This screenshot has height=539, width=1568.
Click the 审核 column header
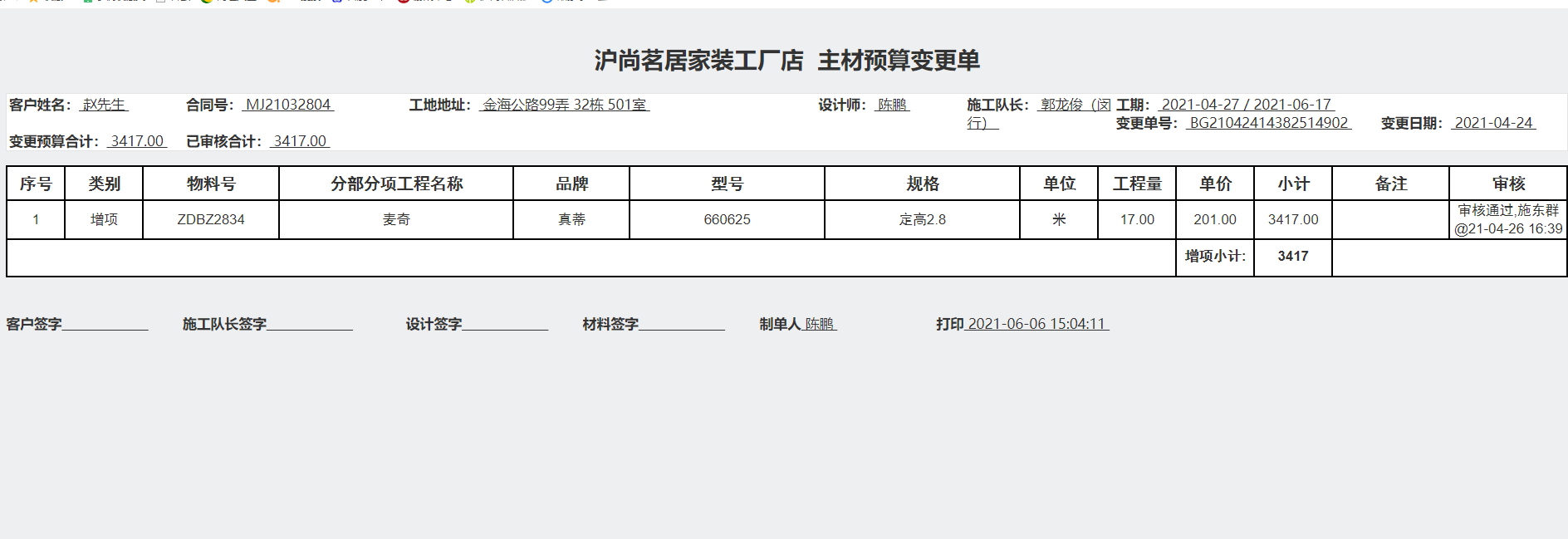click(1508, 184)
